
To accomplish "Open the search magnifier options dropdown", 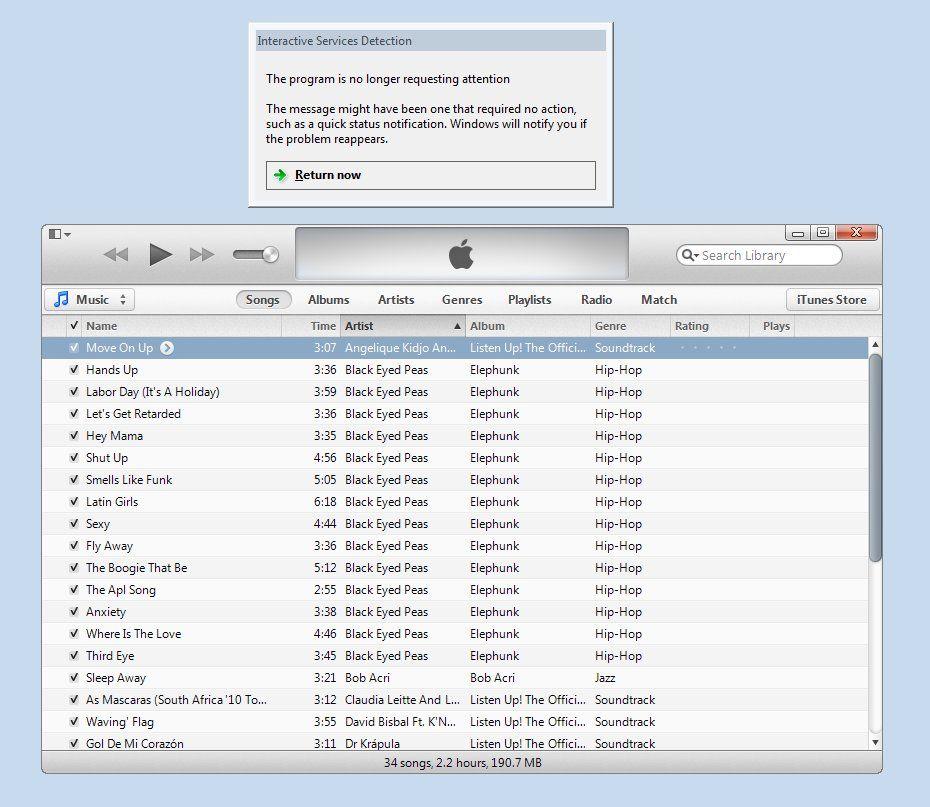I will (690, 255).
